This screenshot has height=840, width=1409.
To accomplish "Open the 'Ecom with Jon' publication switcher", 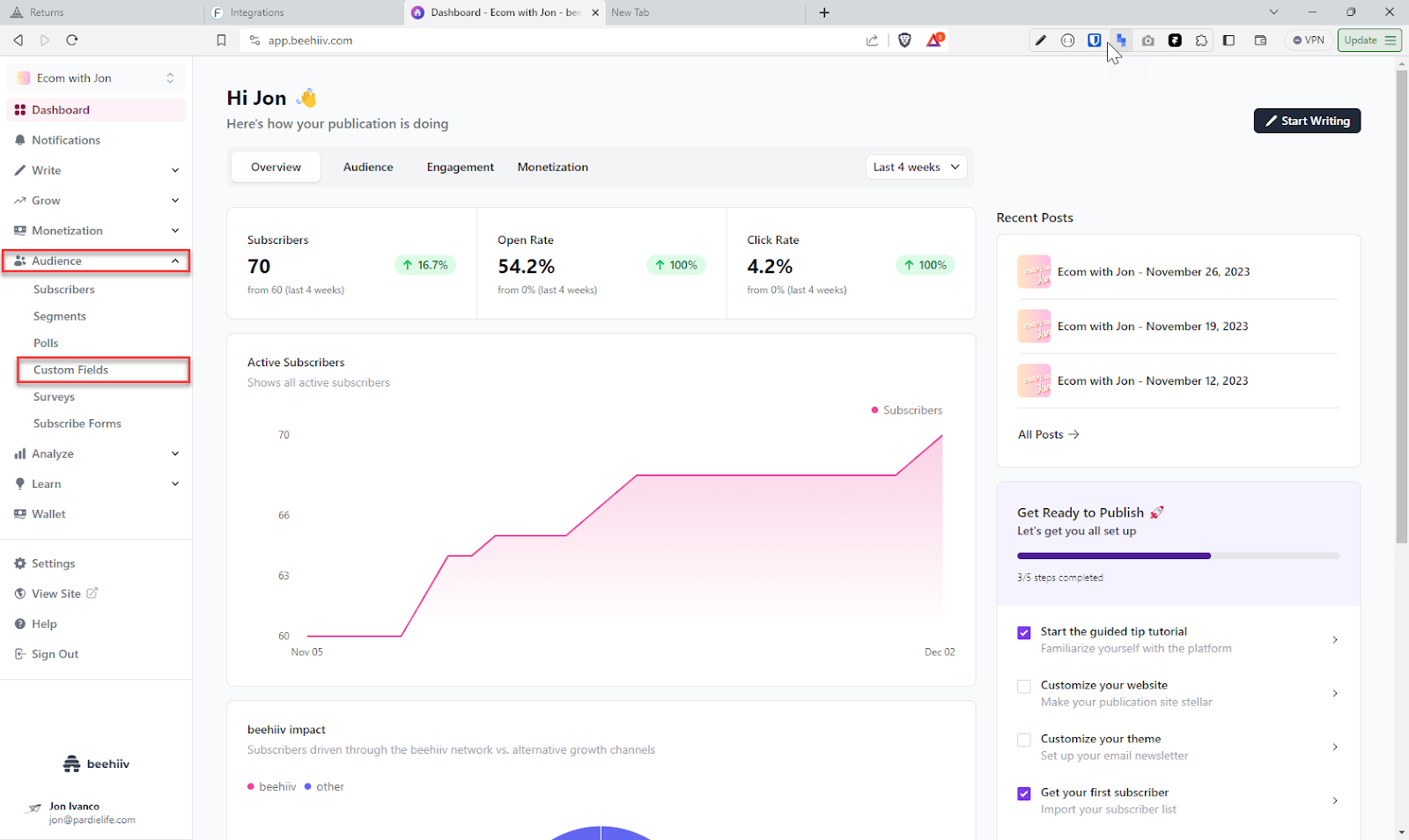I will pos(96,78).
